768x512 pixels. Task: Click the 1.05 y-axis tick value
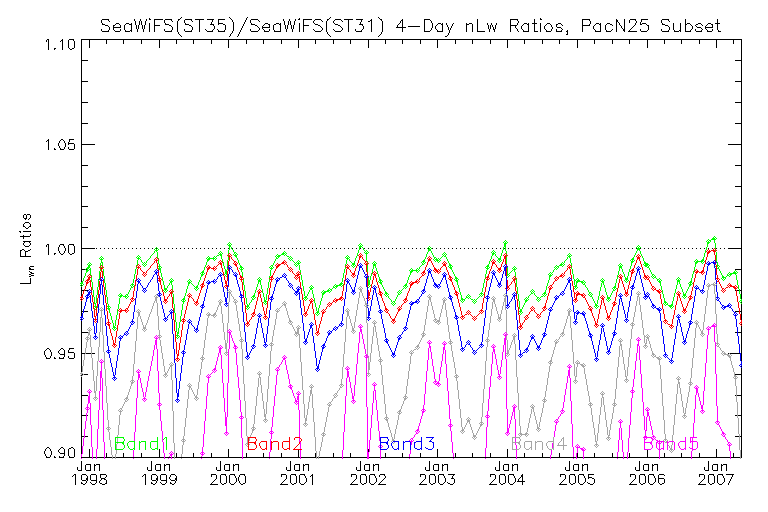pyautogui.click(x=60, y=145)
